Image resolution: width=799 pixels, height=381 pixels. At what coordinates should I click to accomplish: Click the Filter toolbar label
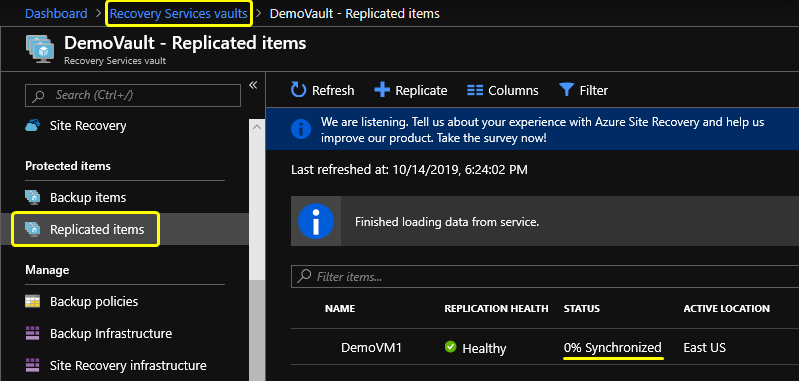(594, 91)
